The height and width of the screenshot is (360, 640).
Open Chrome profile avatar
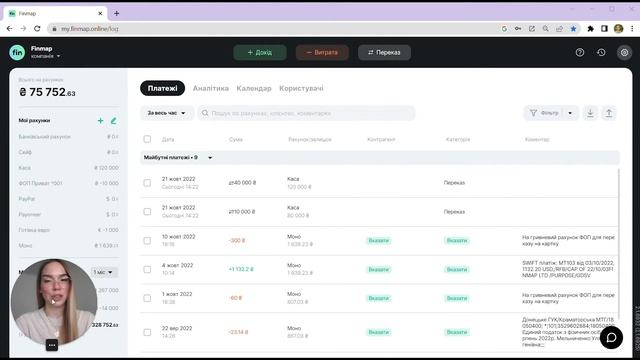tap(618, 29)
